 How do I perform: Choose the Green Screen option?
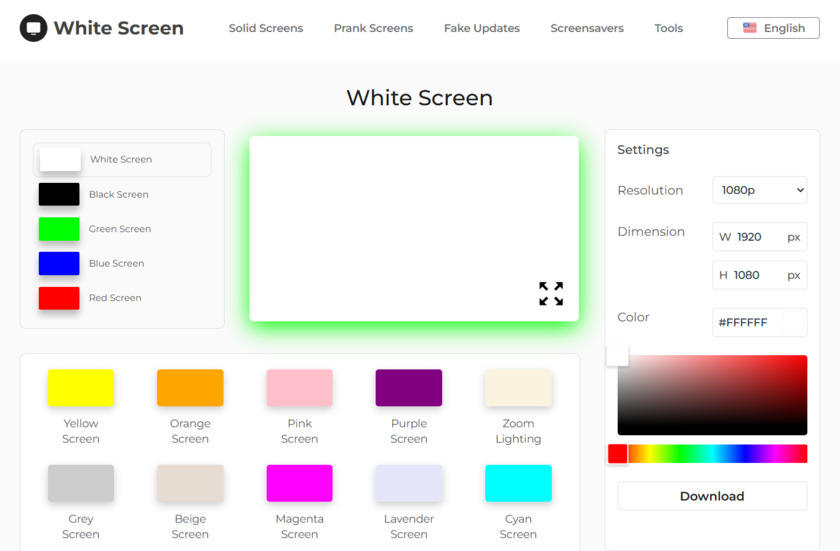click(x=59, y=229)
